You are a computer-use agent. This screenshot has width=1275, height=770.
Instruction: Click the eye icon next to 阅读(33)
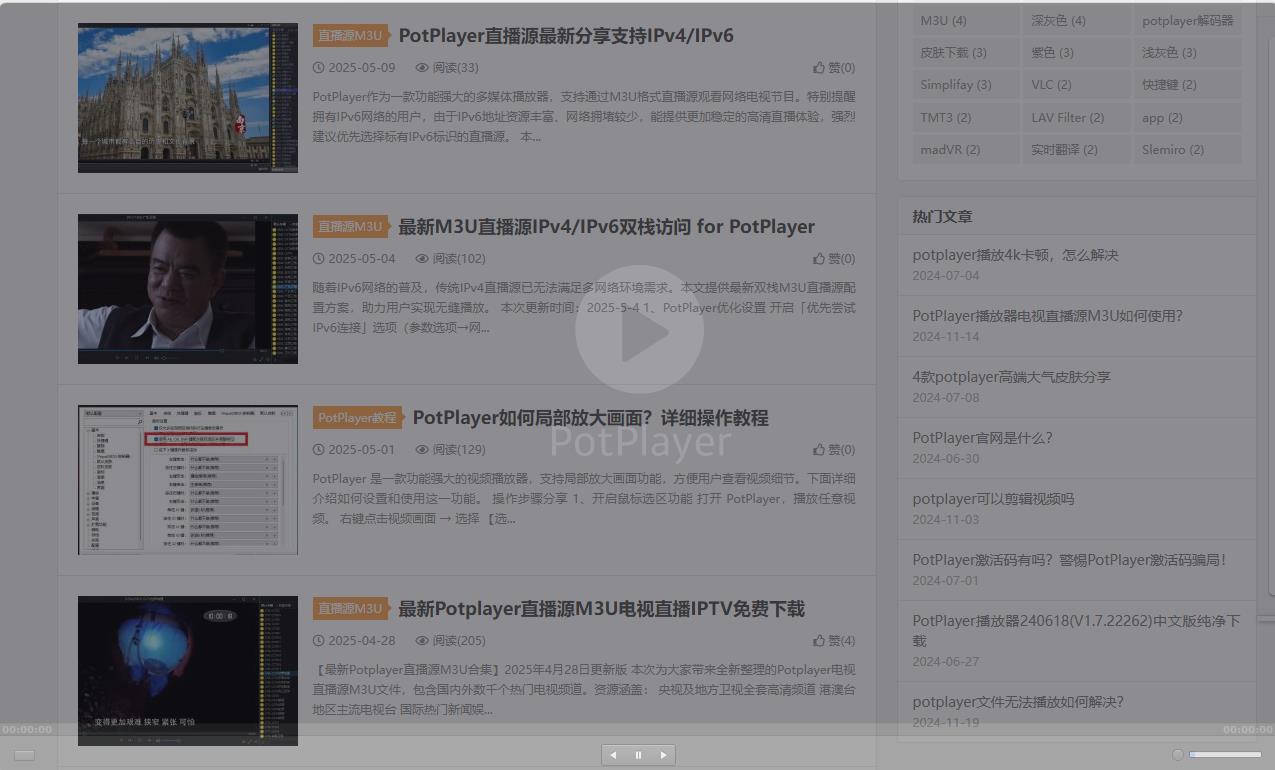pos(422,68)
